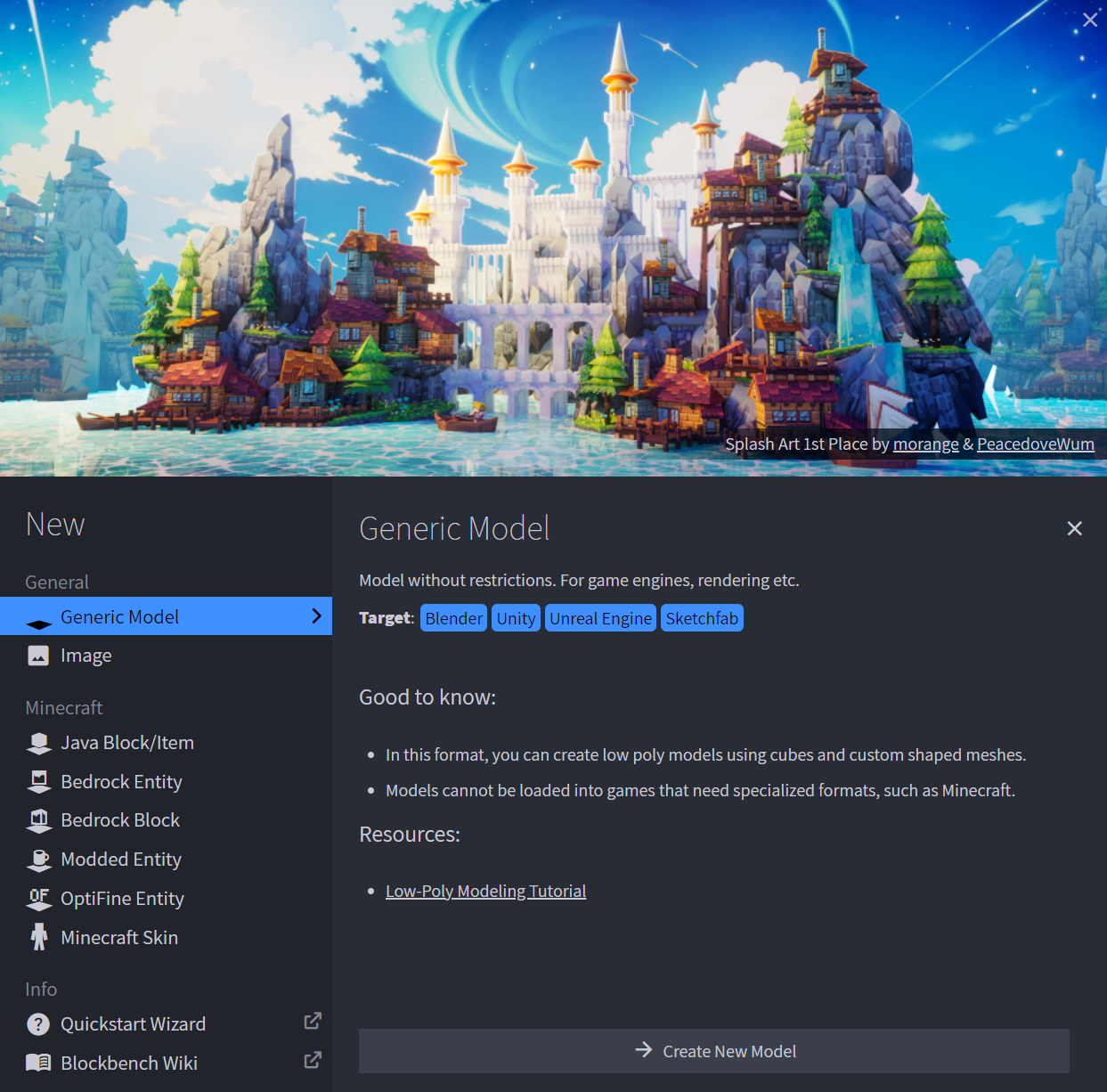This screenshot has width=1107, height=1092.
Task: Click the bullet about specialized formats
Action: (x=700, y=791)
